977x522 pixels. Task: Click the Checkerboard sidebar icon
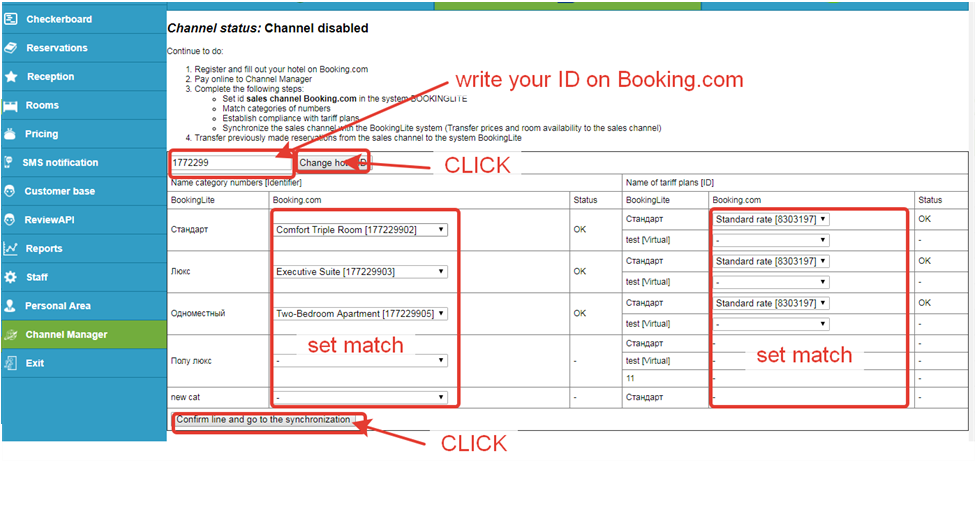click(11, 19)
